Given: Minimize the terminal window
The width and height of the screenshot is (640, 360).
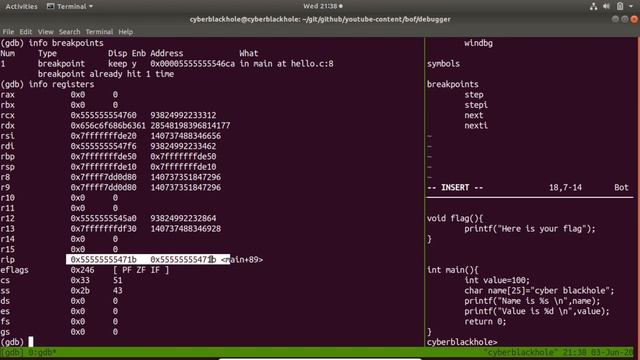Looking at the screenshot, I should [x=615, y=19].
